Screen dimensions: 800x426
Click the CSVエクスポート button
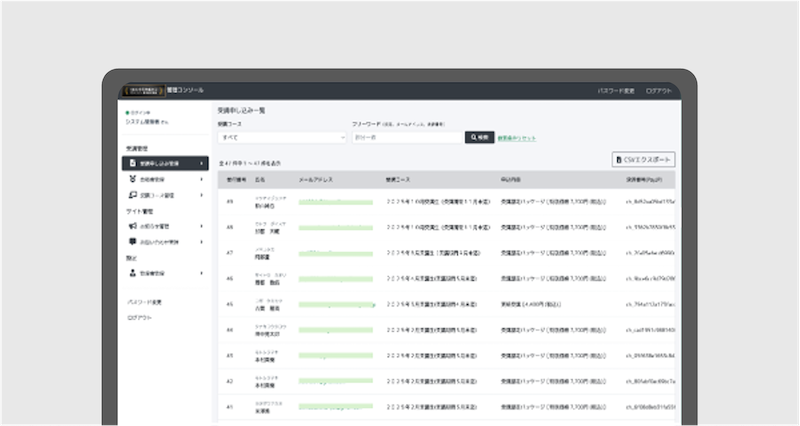pos(643,160)
